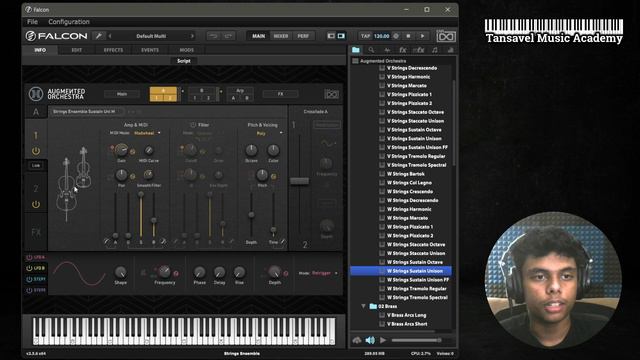The image size is (640, 360).
Task: Click the violin and cello illustration
Action: pyautogui.click(x=75, y=184)
